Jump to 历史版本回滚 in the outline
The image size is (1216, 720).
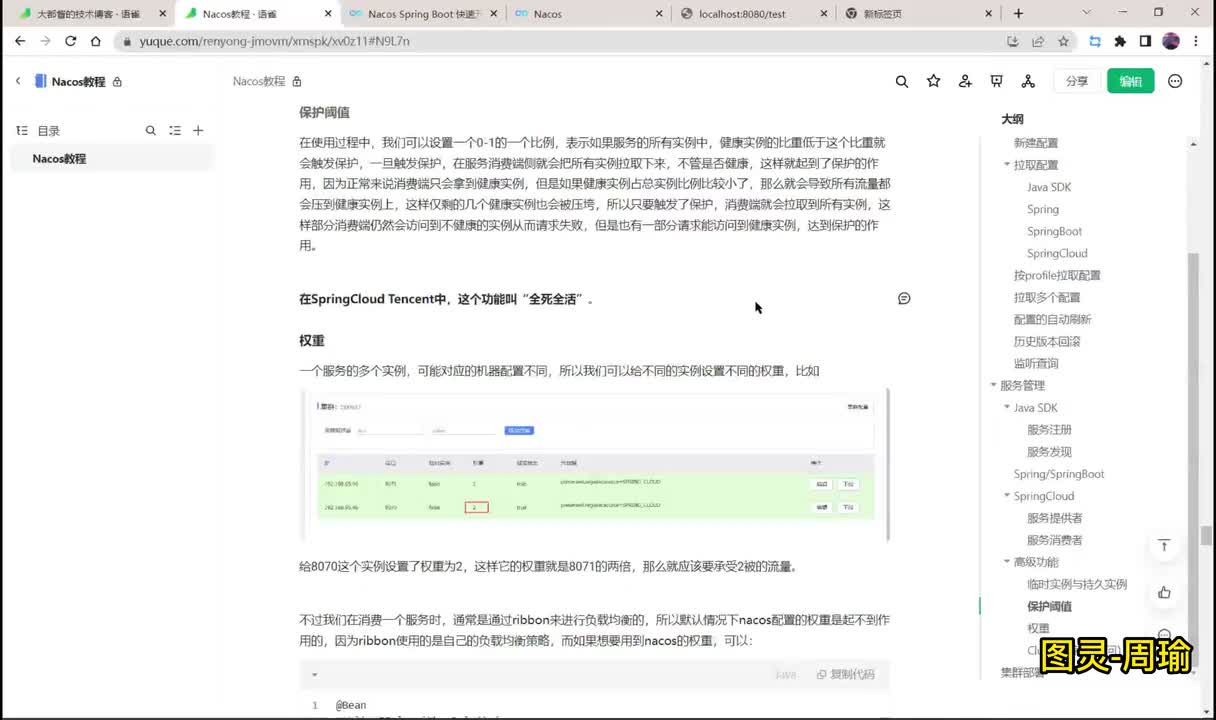point(1047,342)
